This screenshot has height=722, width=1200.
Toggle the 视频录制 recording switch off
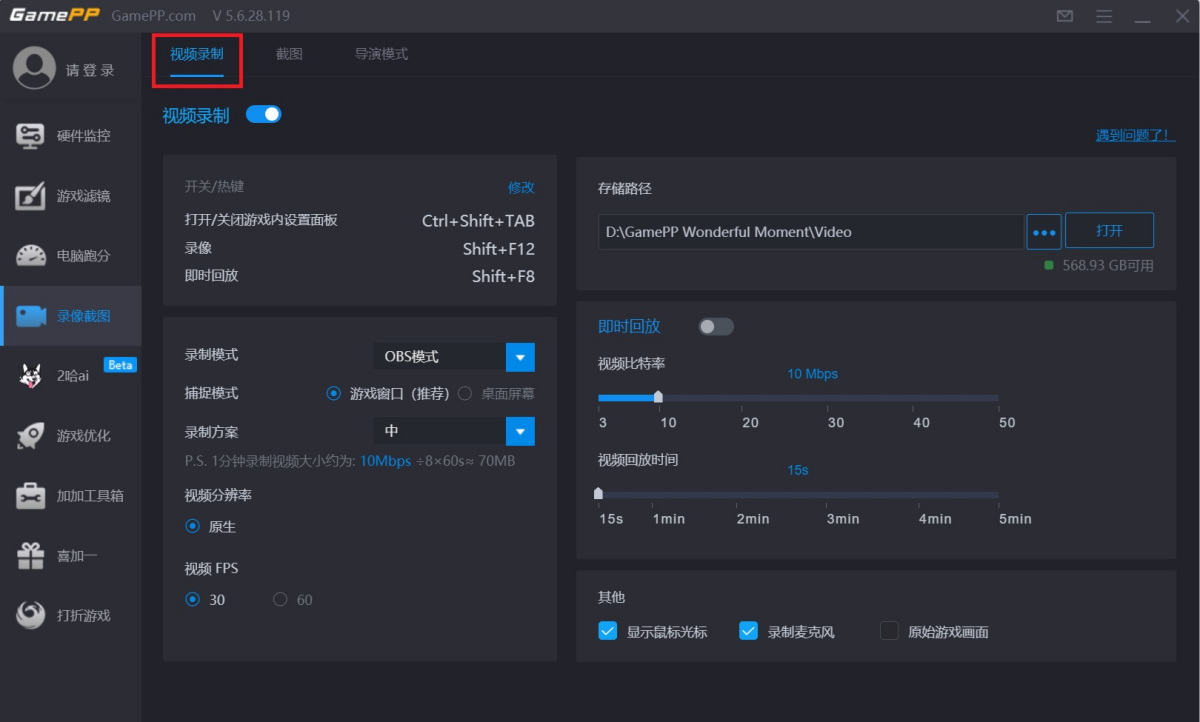coord(263,114)
